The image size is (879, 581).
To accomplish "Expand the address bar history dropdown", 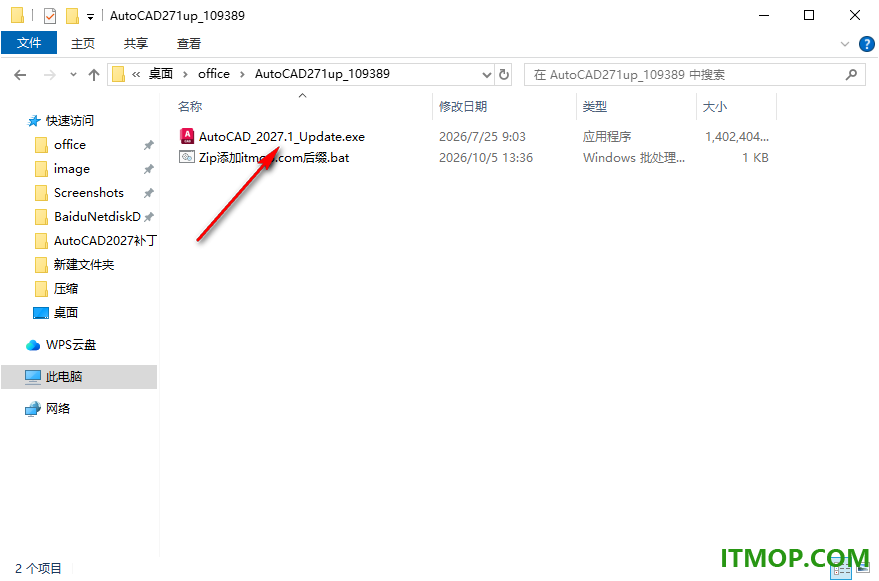I will pyautogui.click(x=487, y=75).
